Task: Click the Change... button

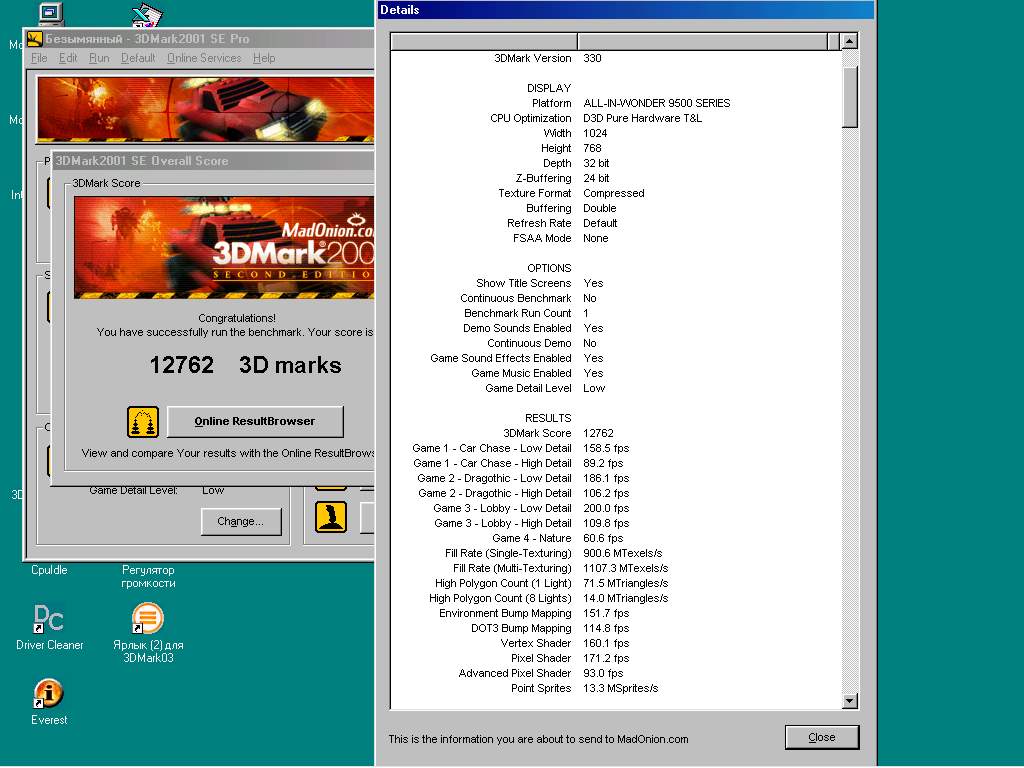Action: coord(241,521)
